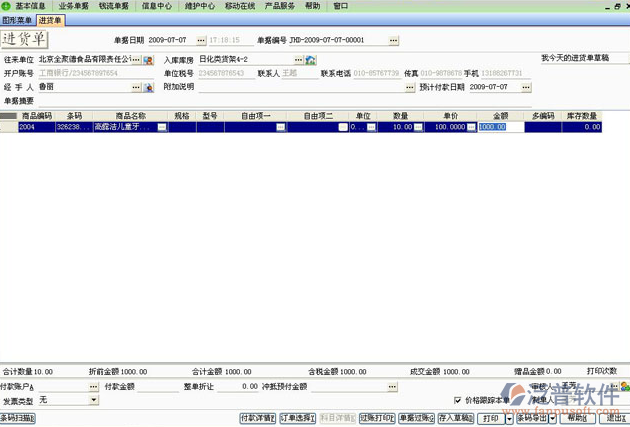Open the supplier lookup icon beside 往来单位
630x427 pixels.
[x=148, y=60]
